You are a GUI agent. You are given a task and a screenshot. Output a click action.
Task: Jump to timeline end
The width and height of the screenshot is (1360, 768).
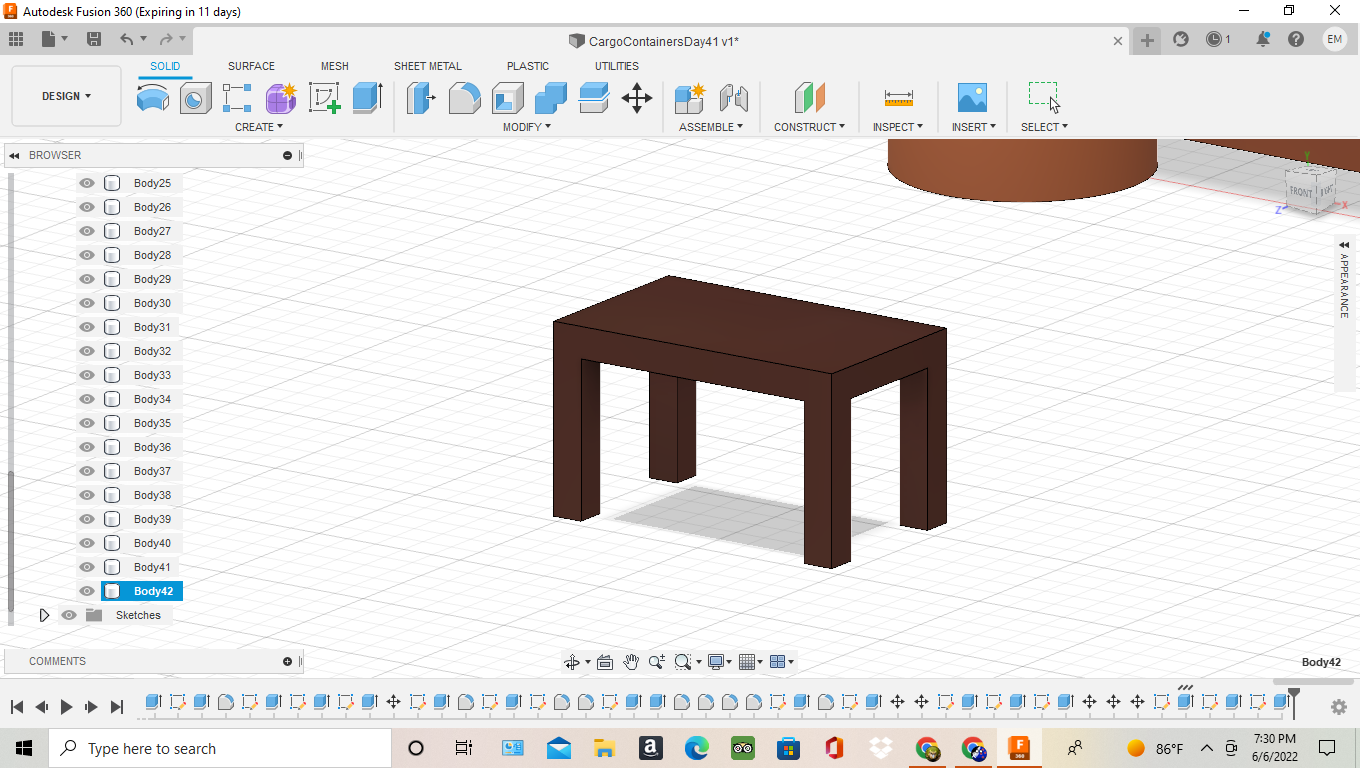(x=116, y=707)
